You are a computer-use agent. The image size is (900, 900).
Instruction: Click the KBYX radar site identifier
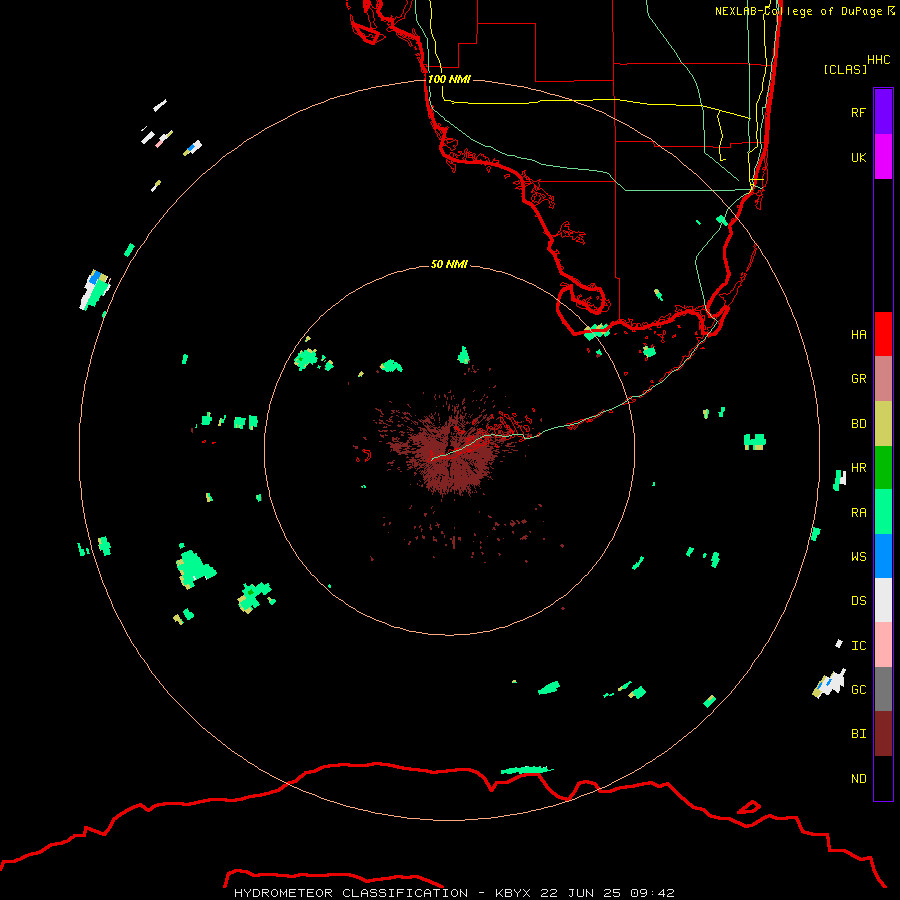[513, 893]
